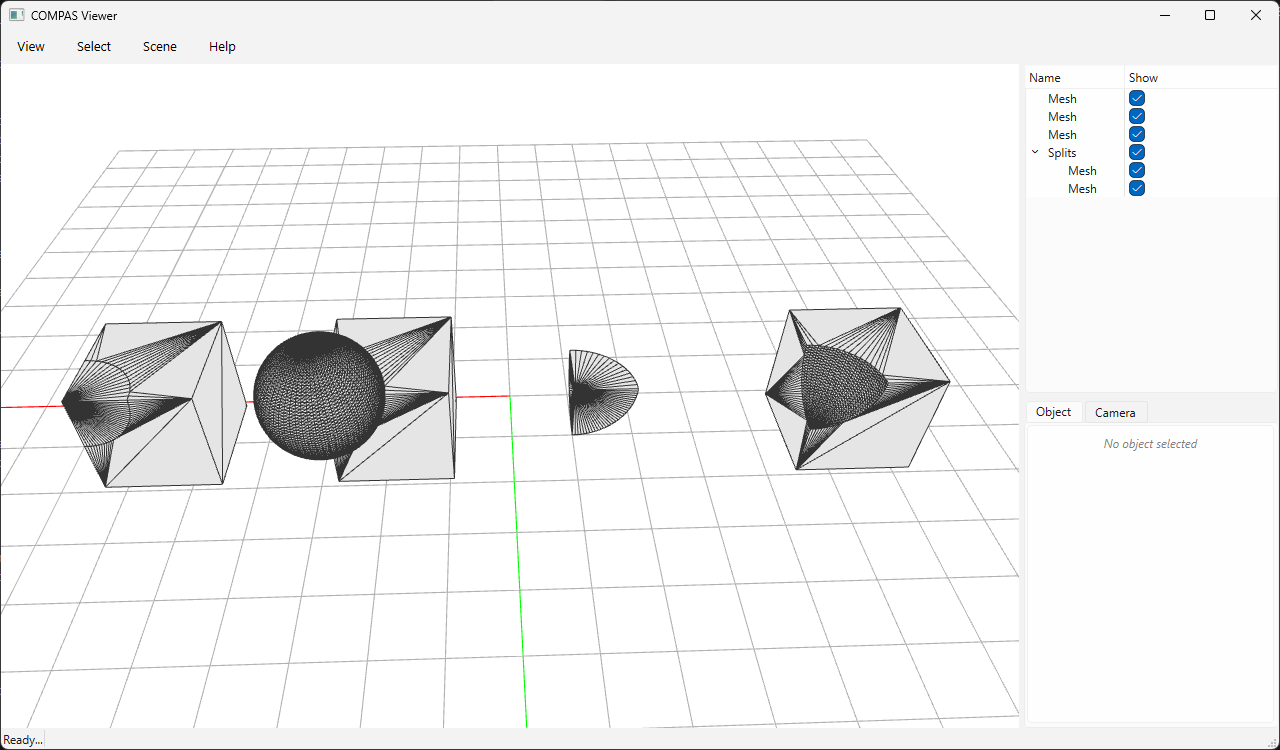
Task: Click the COMPAS Viewer title bar icon
Action: pyautogui.click(x=16, y=15)
